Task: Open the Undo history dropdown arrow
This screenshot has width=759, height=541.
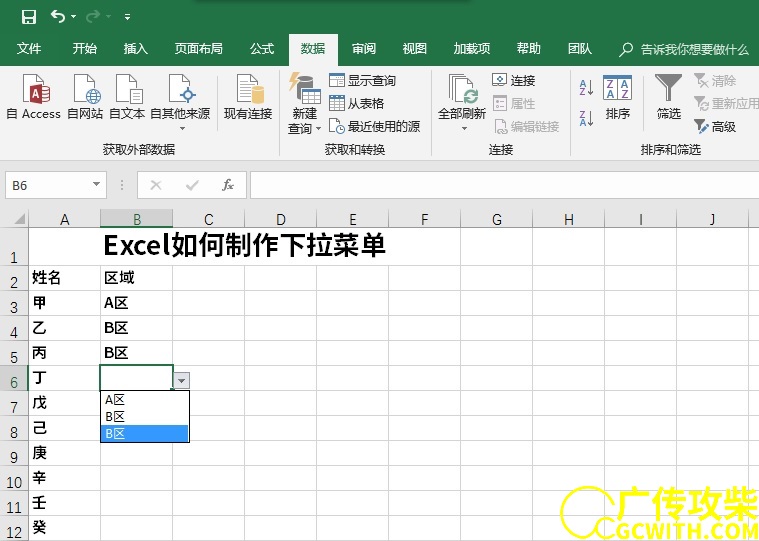Action: click(74, 17)
